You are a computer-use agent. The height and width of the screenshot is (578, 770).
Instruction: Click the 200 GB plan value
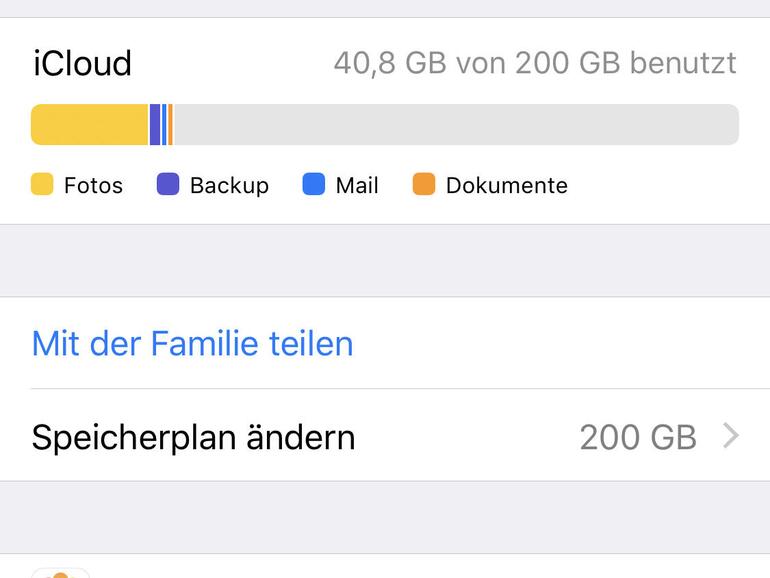pyautogui.click(x=637, y=437)
